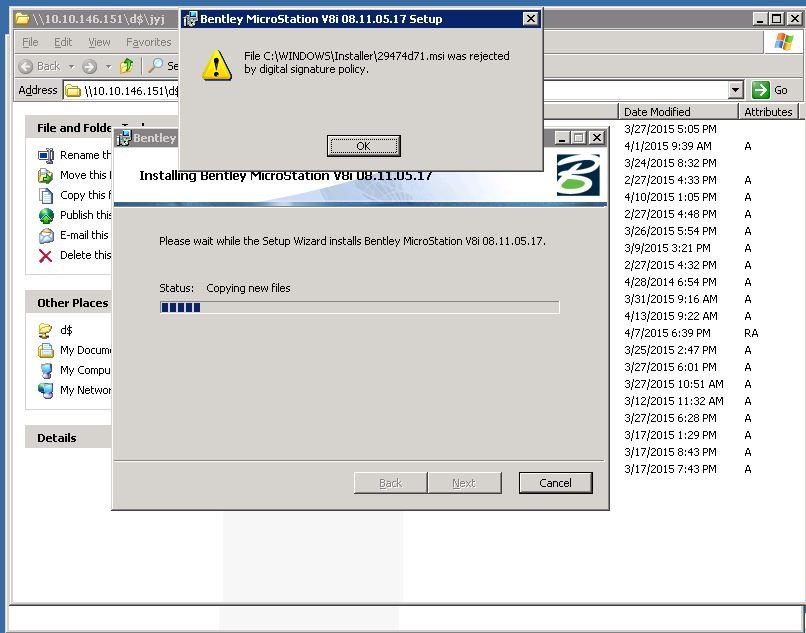The width and height of the screenshot is (806, 633).
Task: Click Publish this file globe icon
Action: (46, 215)
